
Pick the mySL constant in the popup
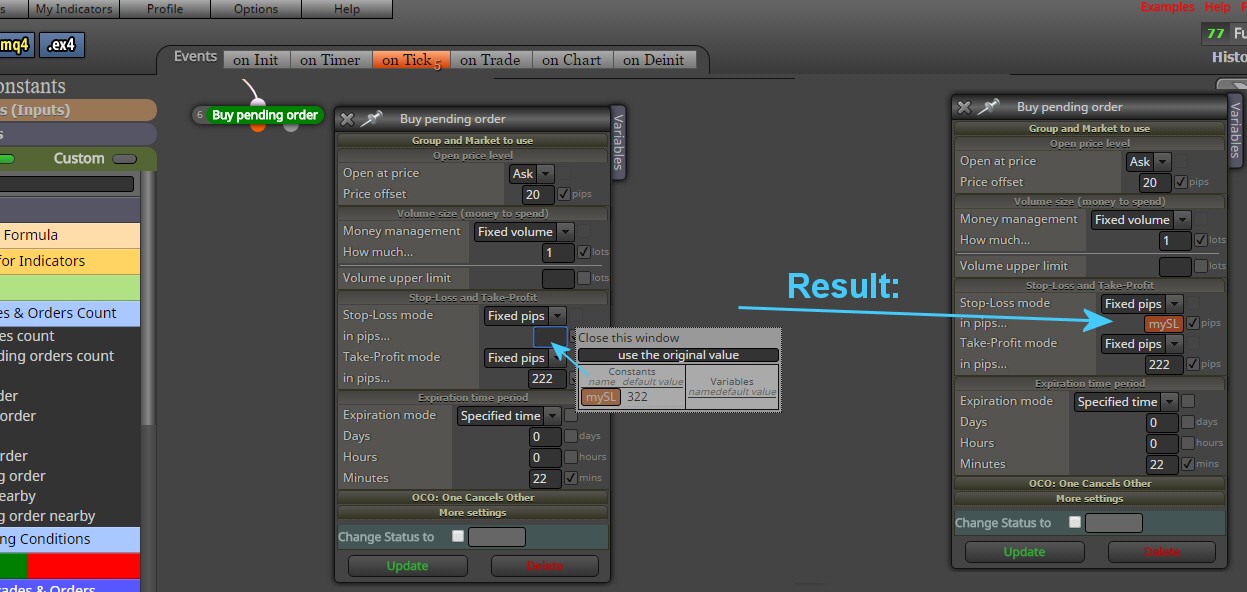click(602, 397)
